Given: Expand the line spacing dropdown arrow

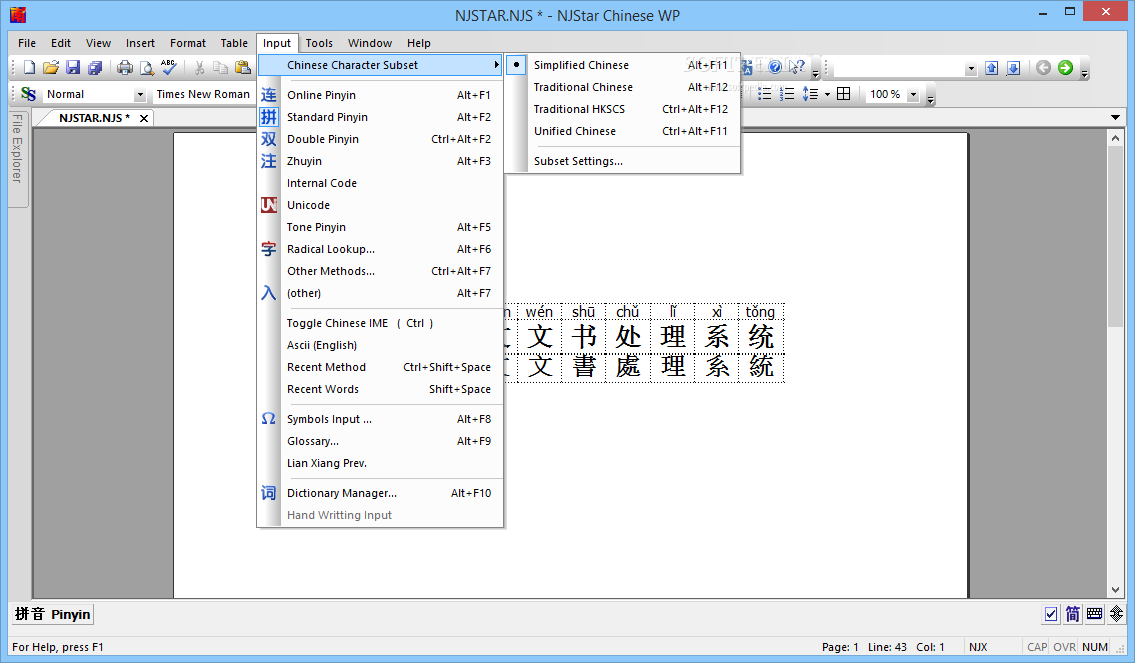Looking at the screenshot, I should [x=827, y=95].
